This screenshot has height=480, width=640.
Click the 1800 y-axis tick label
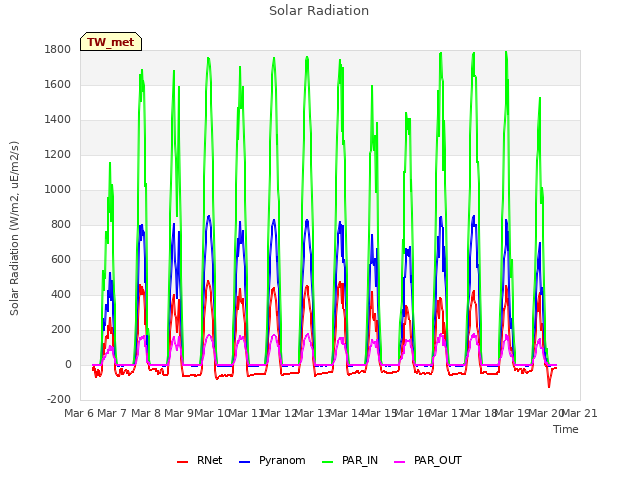[x=58, y=49]
